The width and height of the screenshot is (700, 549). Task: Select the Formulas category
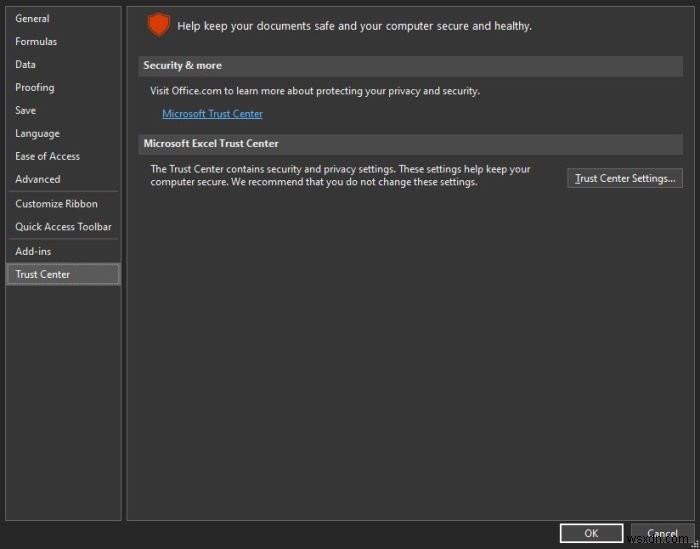[36, 41]
